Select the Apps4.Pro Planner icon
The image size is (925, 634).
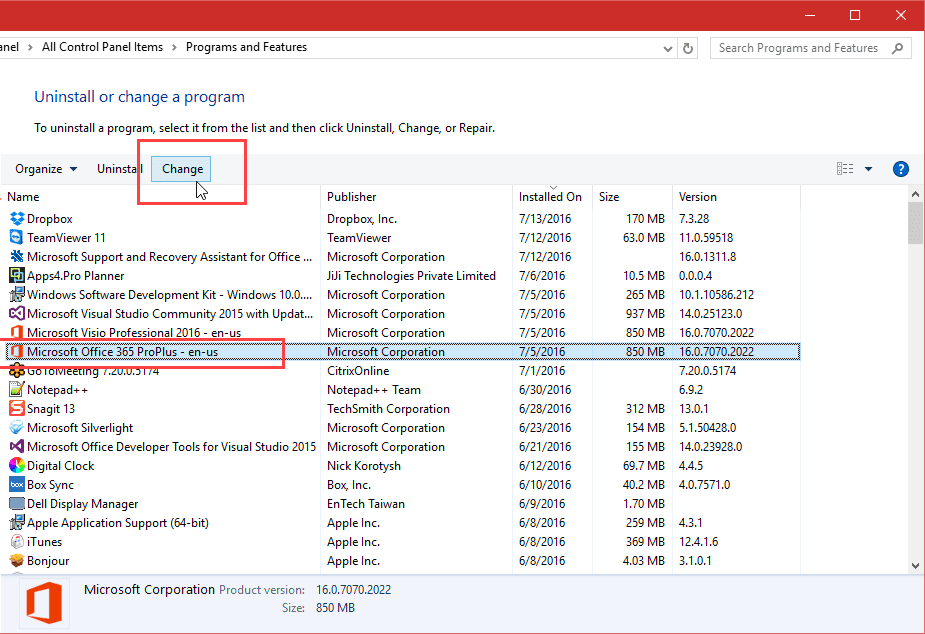(17, 275)
